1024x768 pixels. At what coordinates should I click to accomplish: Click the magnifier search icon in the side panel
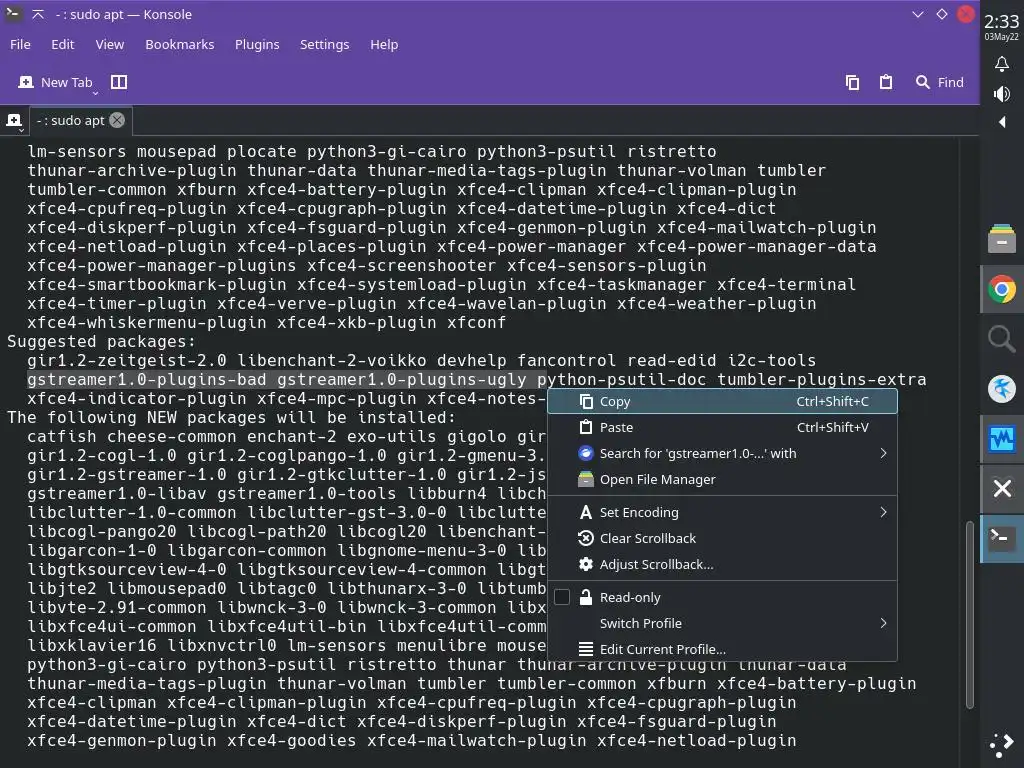[1002, 339]
